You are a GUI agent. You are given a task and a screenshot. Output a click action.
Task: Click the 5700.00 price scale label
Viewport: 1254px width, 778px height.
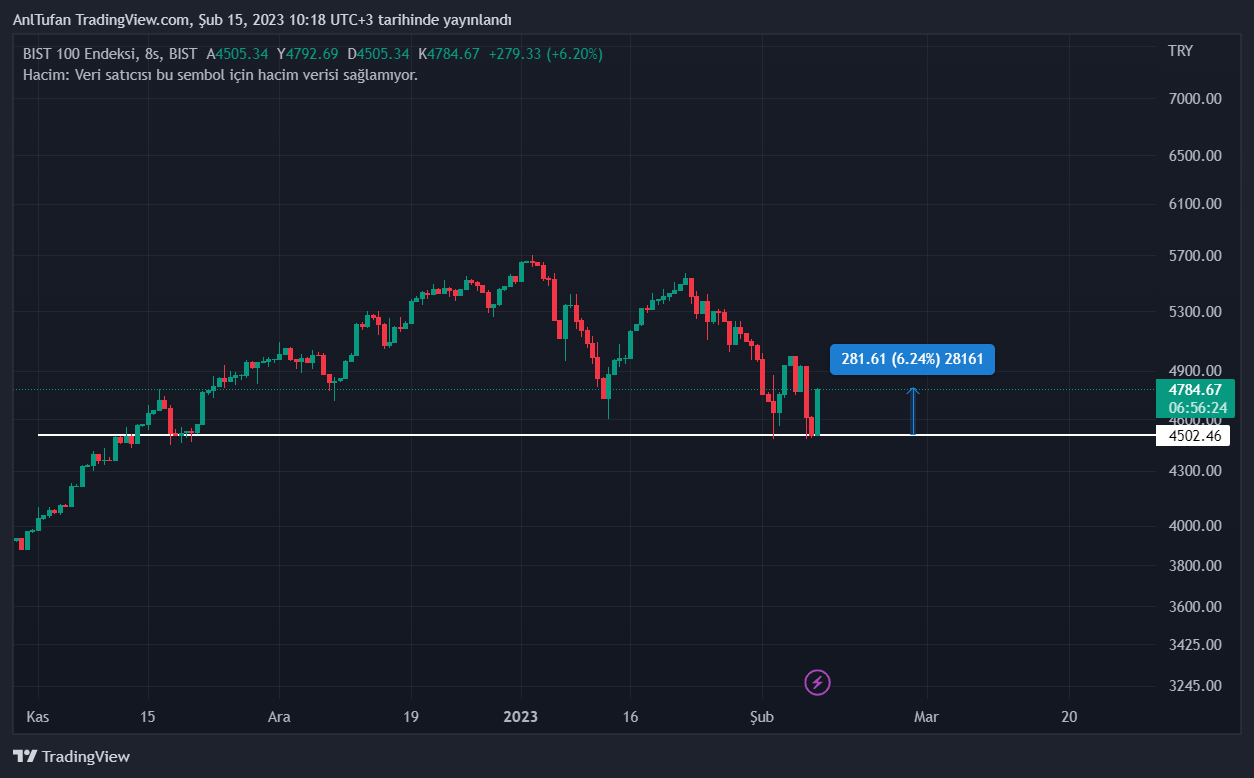tap(1194, 256)
